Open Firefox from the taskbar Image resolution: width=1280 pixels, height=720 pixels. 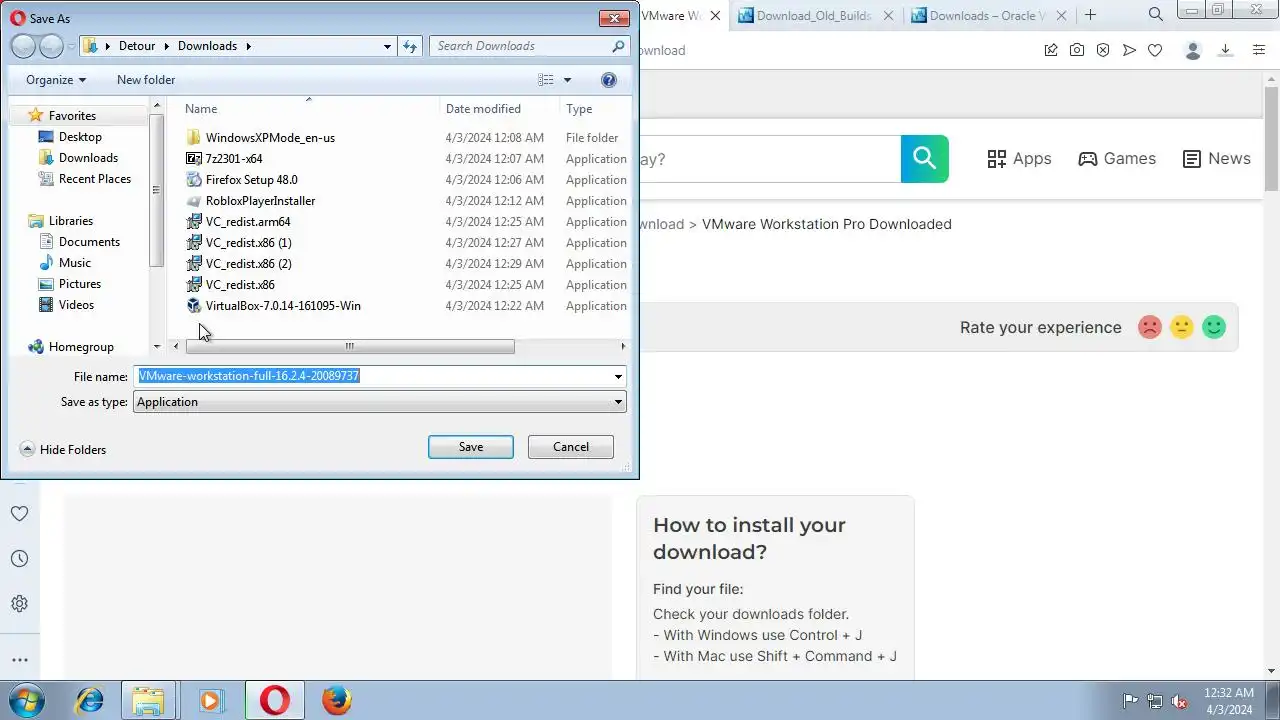337,700
